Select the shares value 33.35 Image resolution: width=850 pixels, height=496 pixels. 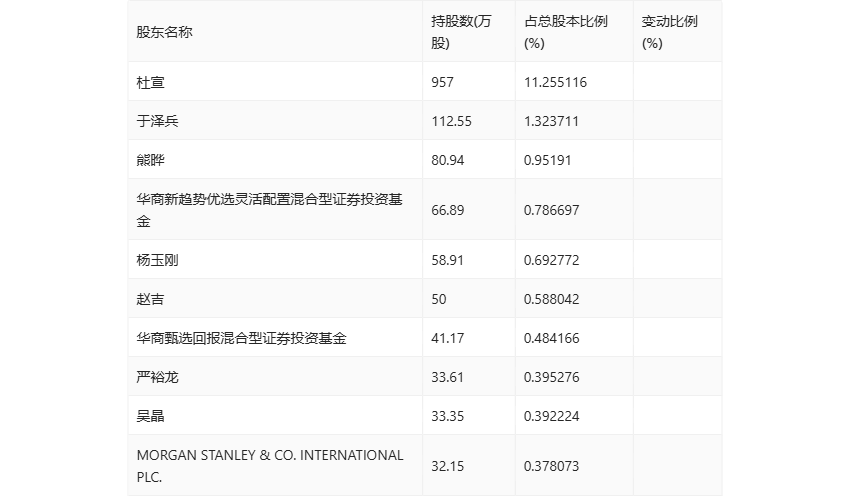(x=448, y=416)
